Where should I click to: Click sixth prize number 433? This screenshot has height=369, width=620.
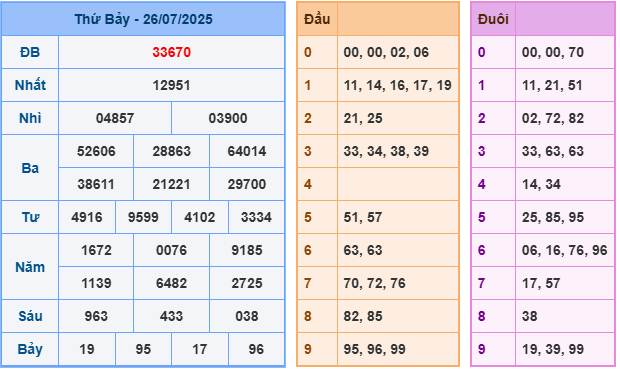172,316
